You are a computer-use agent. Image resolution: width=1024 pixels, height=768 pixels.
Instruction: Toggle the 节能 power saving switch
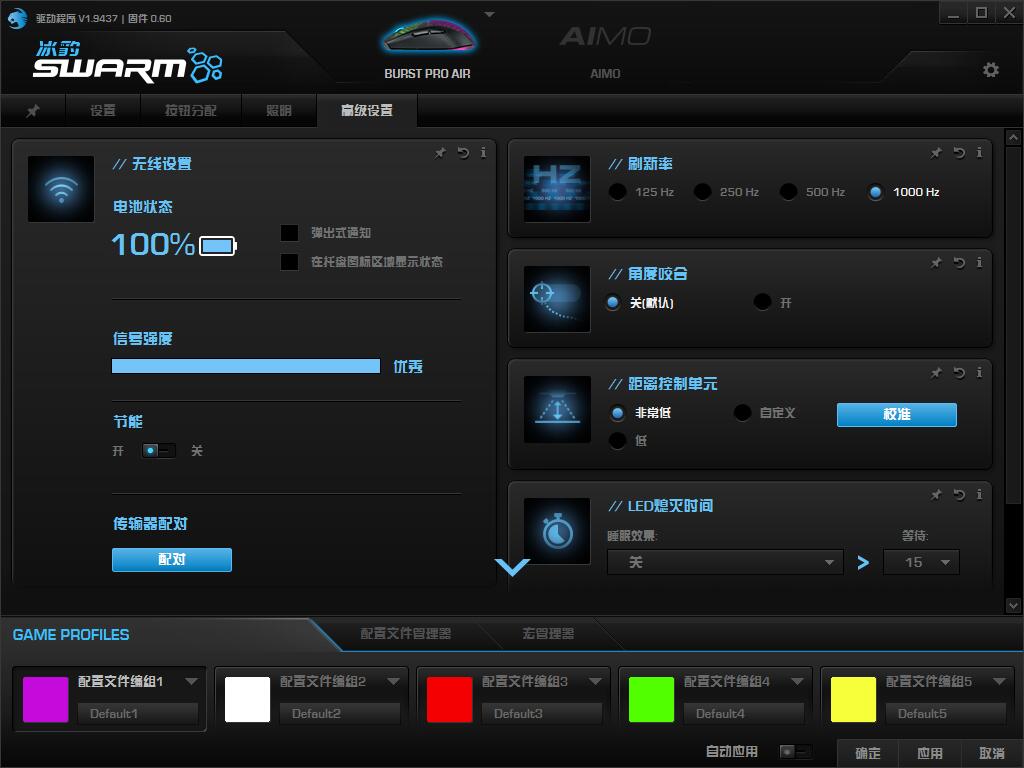(157, 451)
